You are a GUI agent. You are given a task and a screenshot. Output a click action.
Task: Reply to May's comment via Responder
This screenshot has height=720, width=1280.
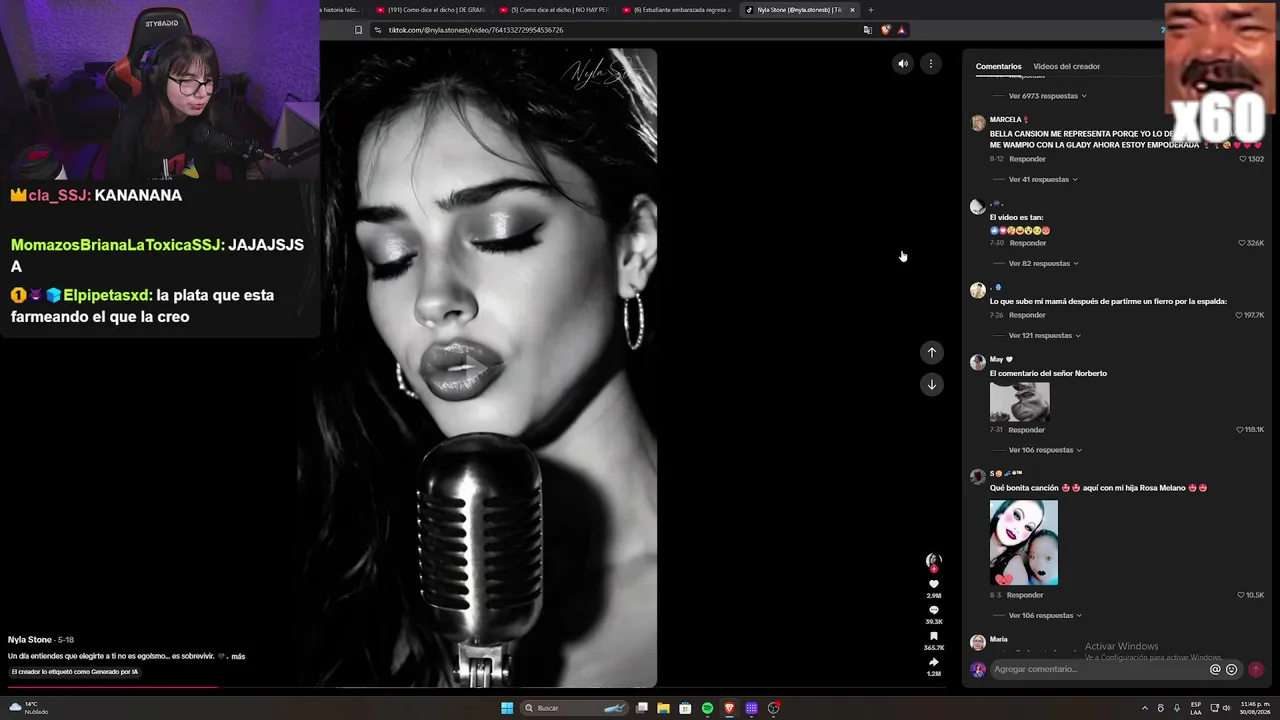pyautogui.click(x=1026, y=430)
